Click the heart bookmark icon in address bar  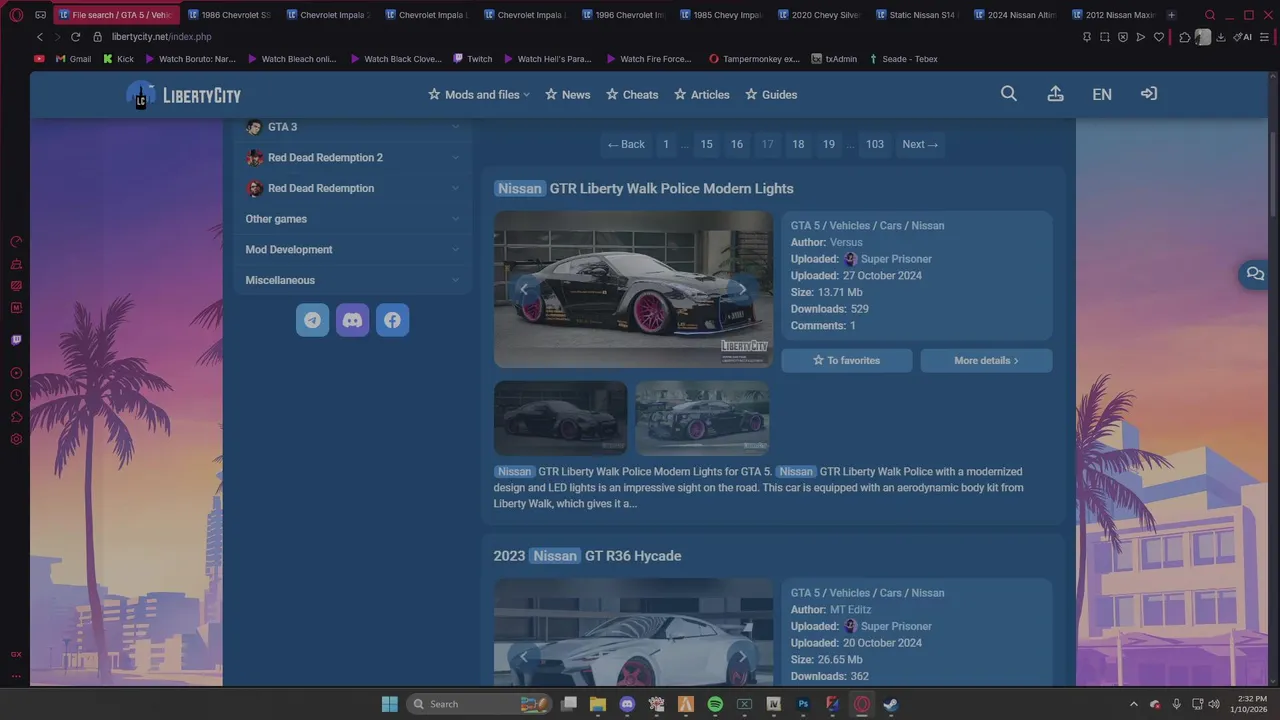coord(1159,37)
